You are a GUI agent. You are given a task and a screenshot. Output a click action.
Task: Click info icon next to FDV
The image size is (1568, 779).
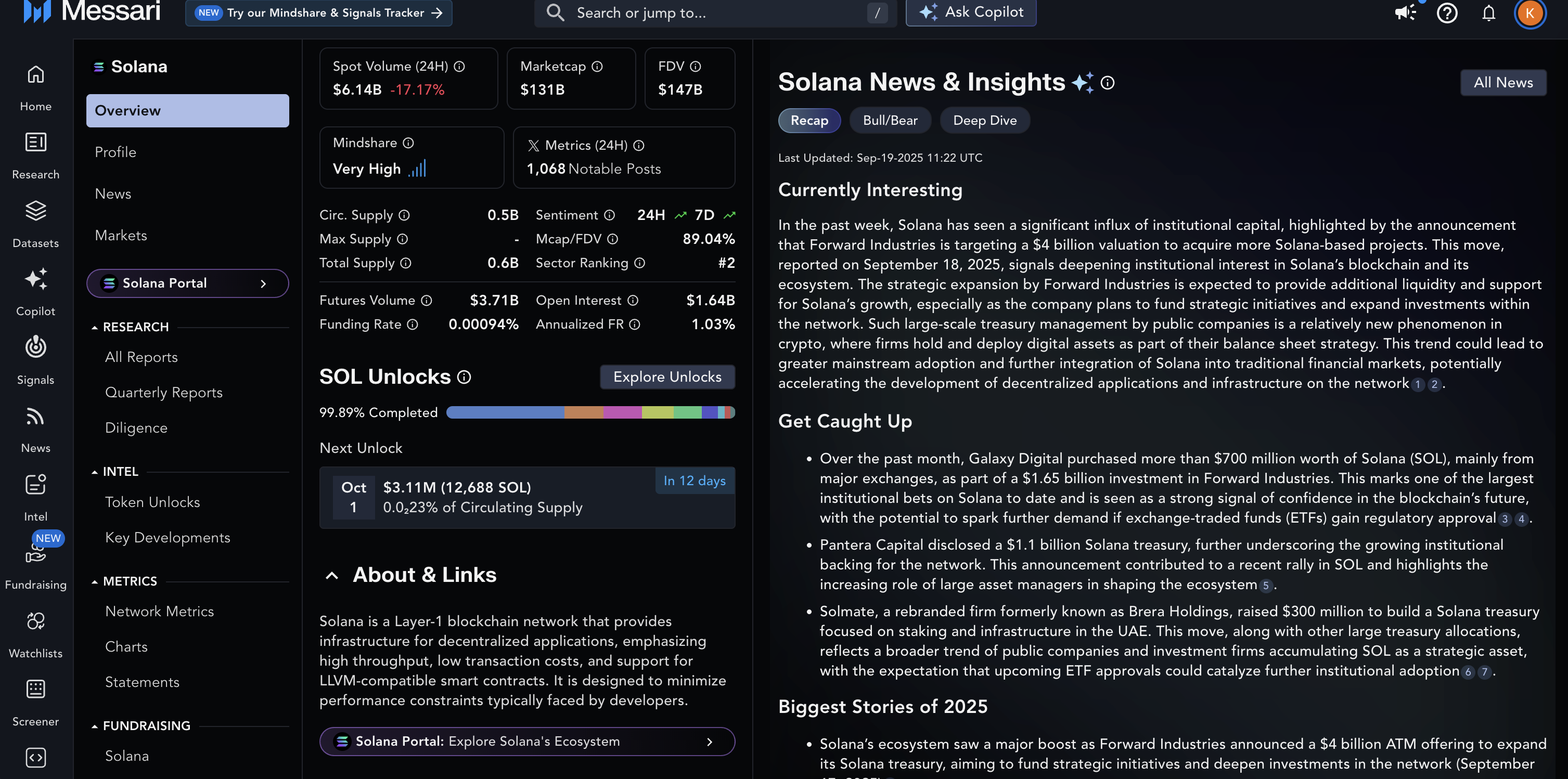695,67
